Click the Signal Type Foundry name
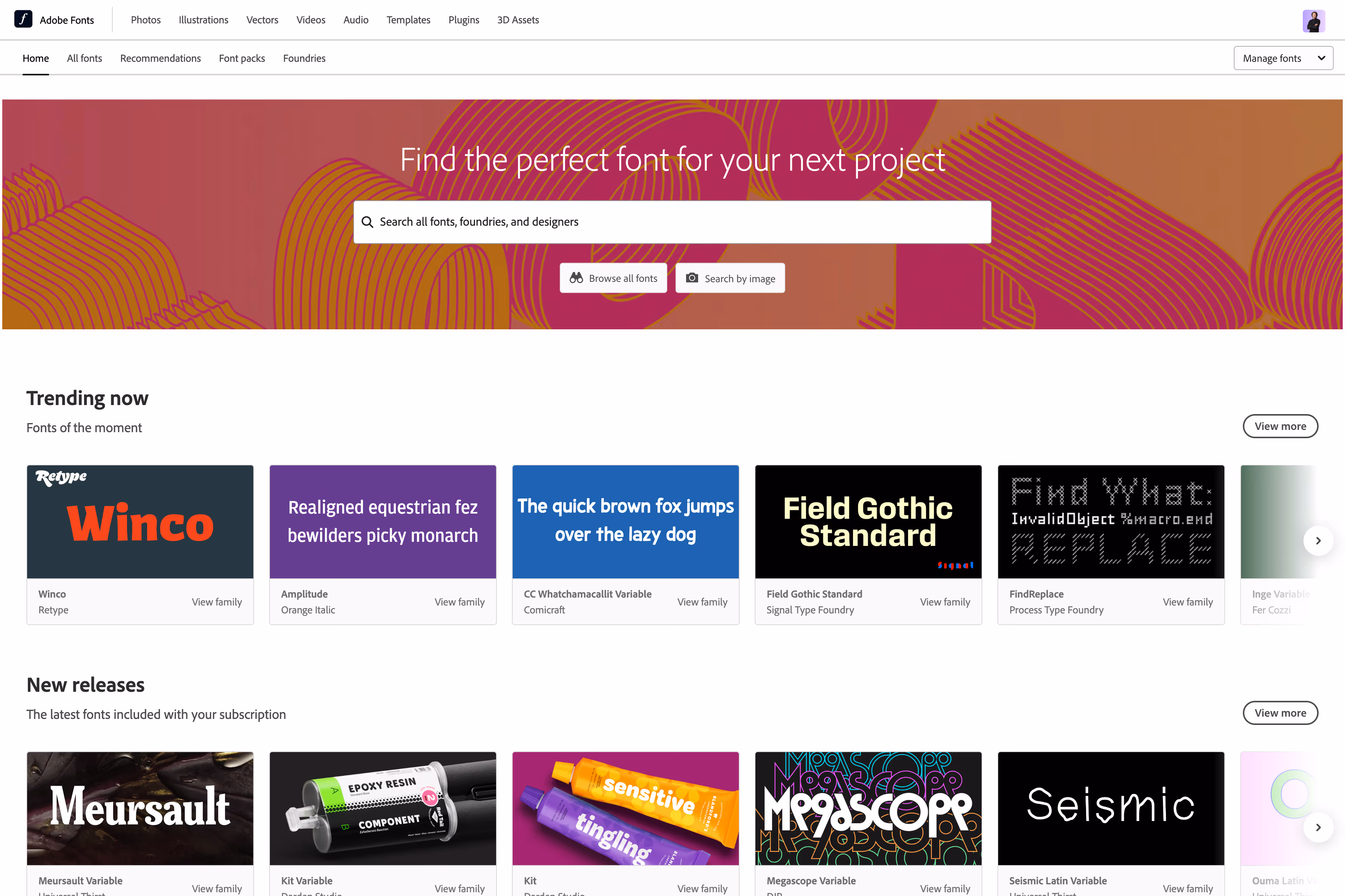 click(810, 610)
